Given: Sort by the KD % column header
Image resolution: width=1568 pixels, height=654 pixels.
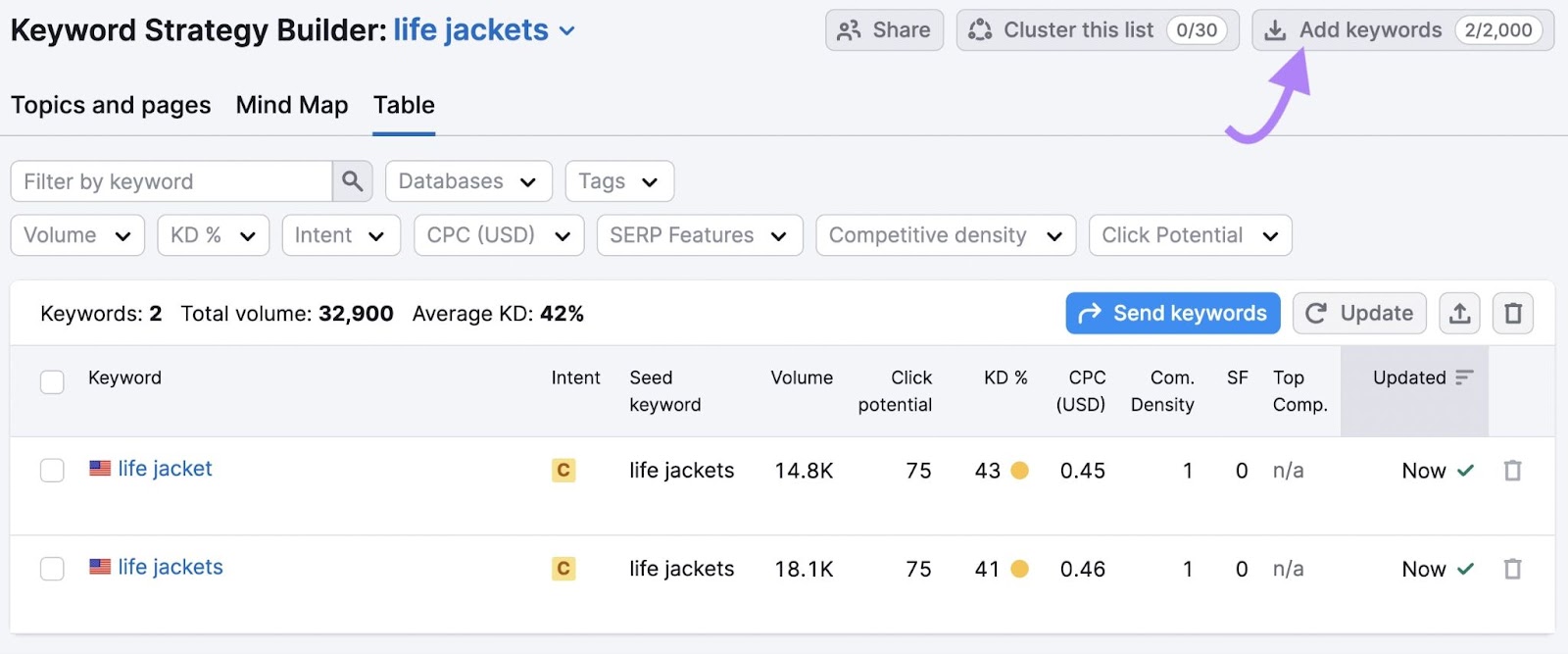Looking at the screenshot, I should [x=1005, y=377].
